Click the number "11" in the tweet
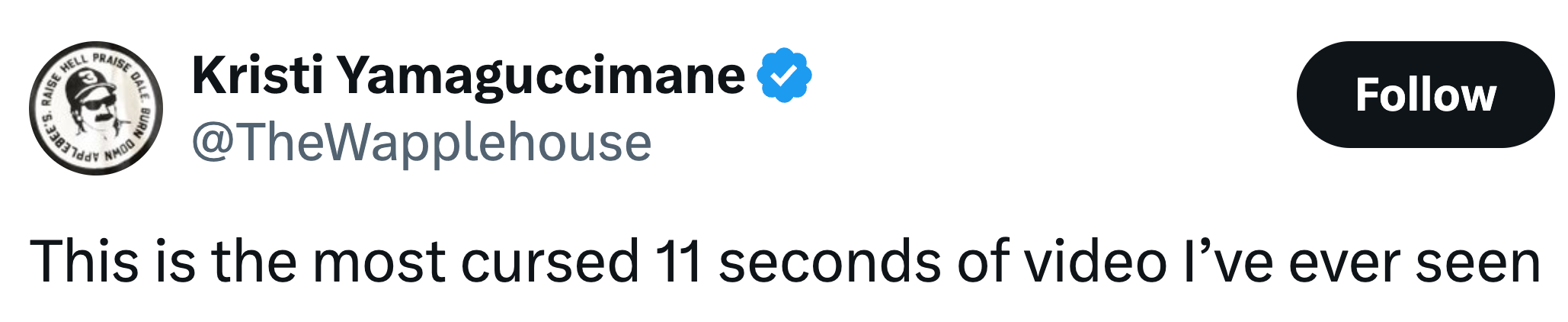Screen dimensions: 1568x322 click(677, 262)
